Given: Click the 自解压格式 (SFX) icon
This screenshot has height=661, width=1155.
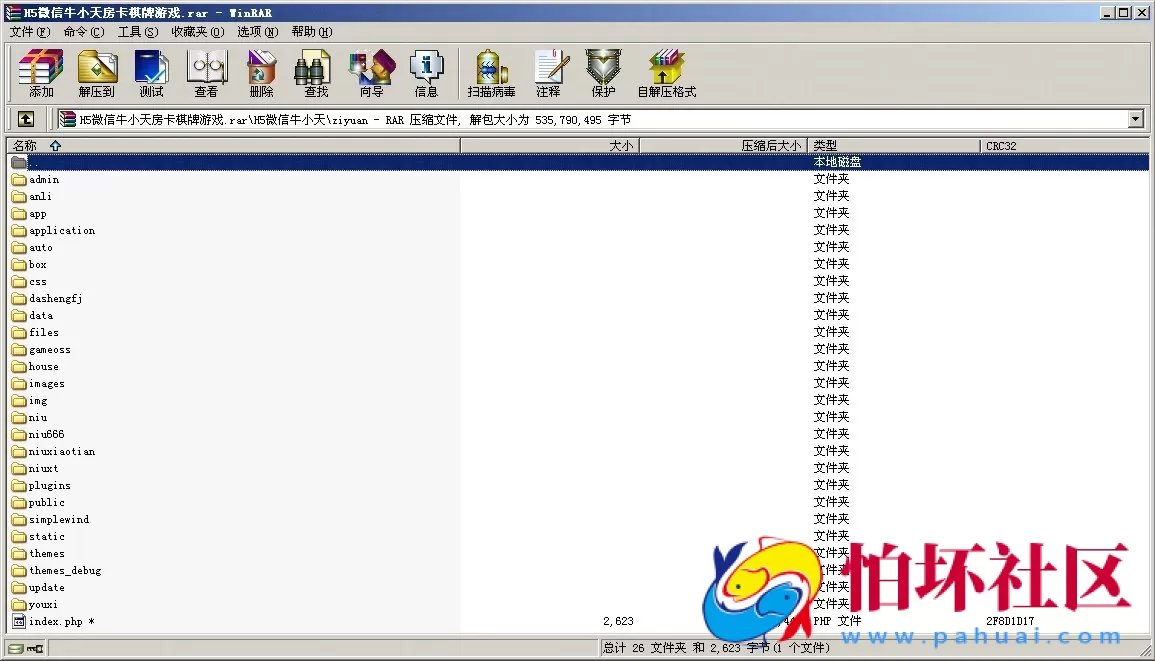Looking at the screenshot, I should click(666, 74).
